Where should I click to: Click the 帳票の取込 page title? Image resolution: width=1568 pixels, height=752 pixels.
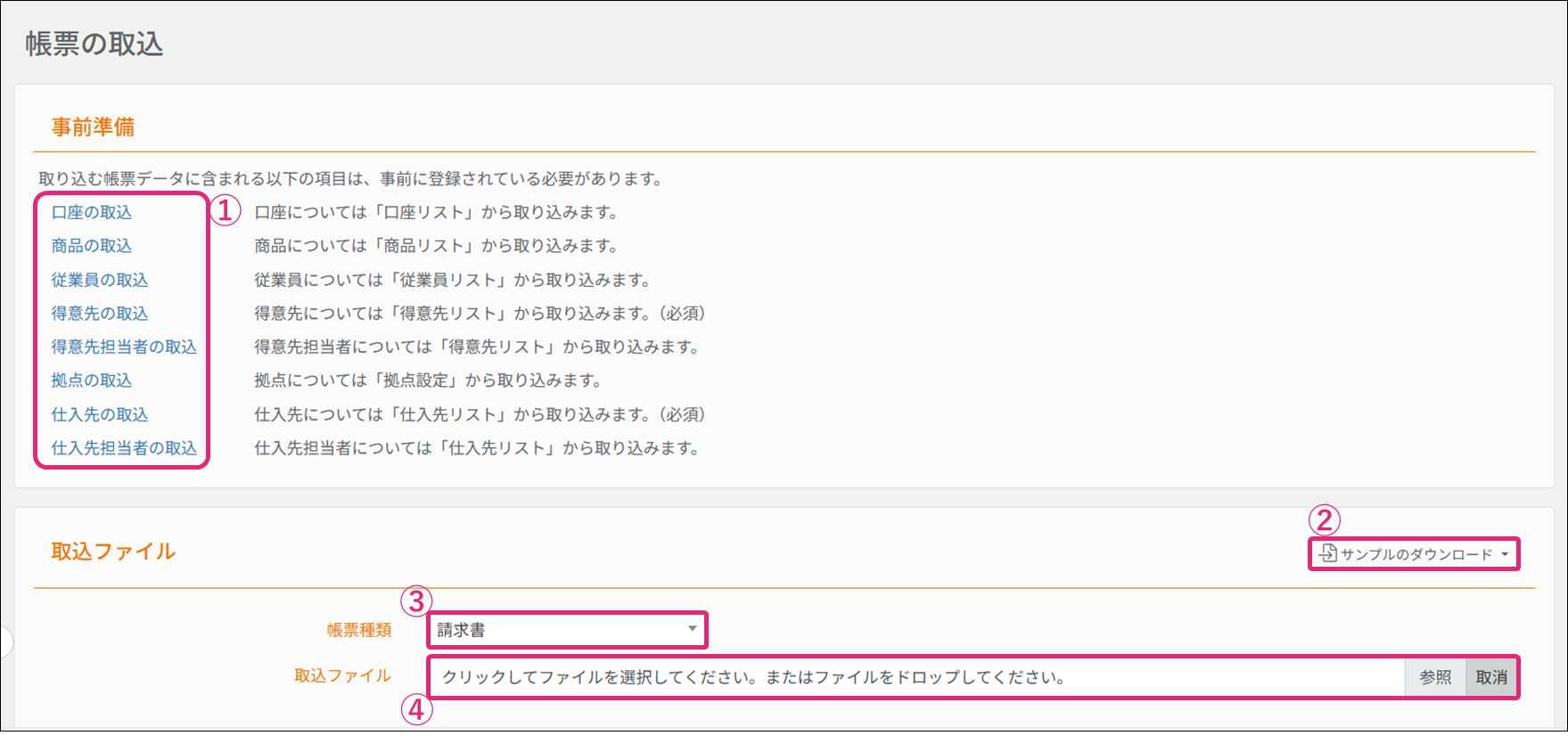click(x=94, y=45)
